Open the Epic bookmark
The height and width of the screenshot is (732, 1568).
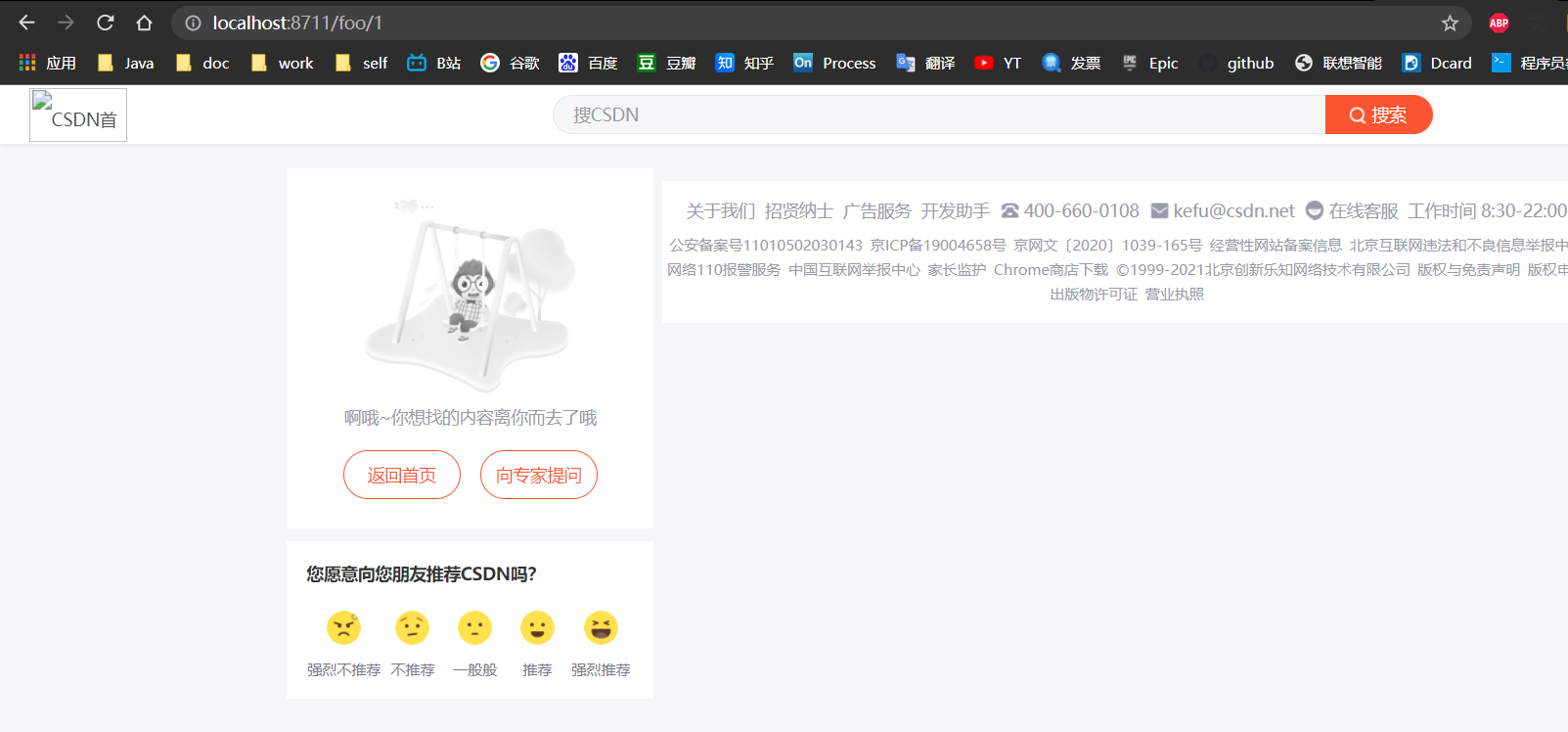[1149, 63]
